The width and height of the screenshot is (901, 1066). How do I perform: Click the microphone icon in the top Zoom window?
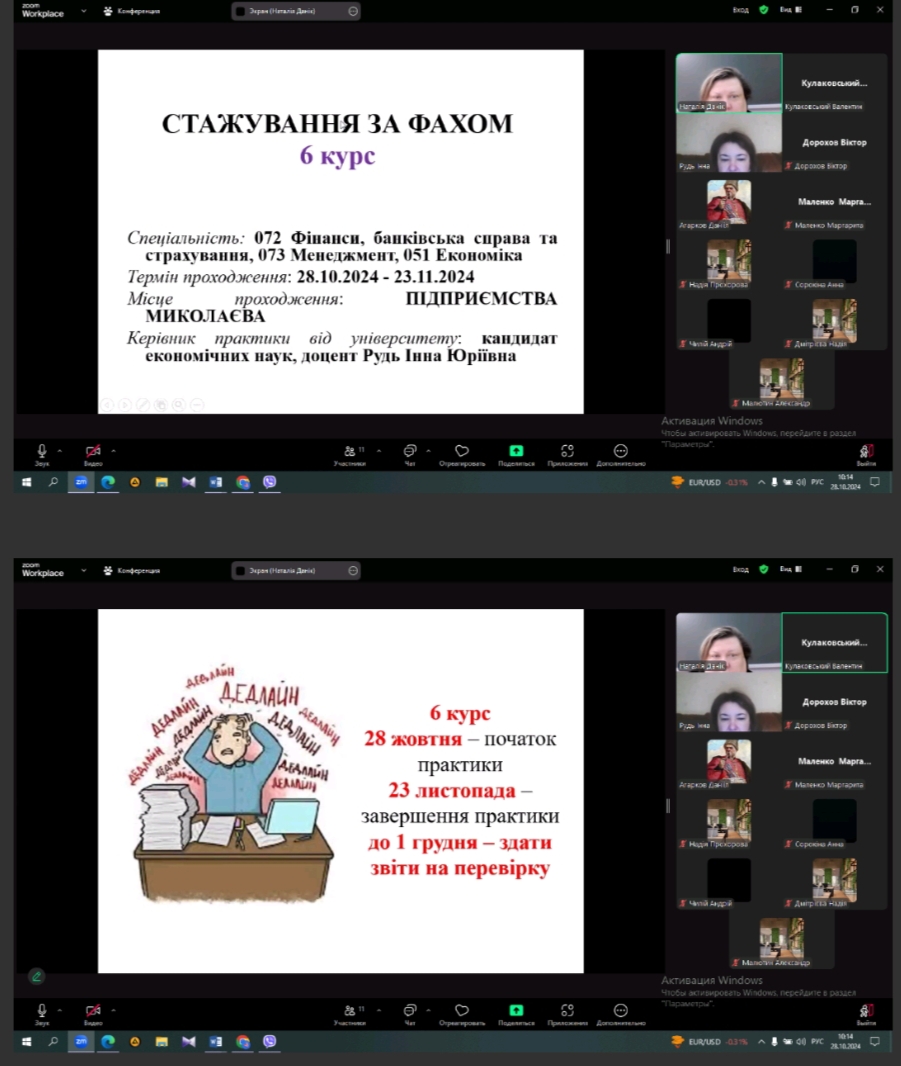point(42,451)
